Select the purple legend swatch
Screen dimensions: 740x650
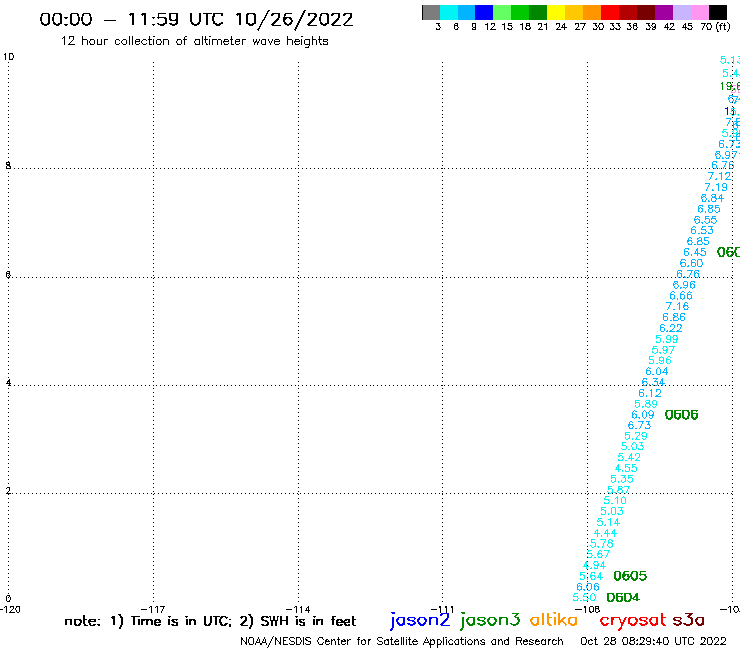click(x=664, y=12)
